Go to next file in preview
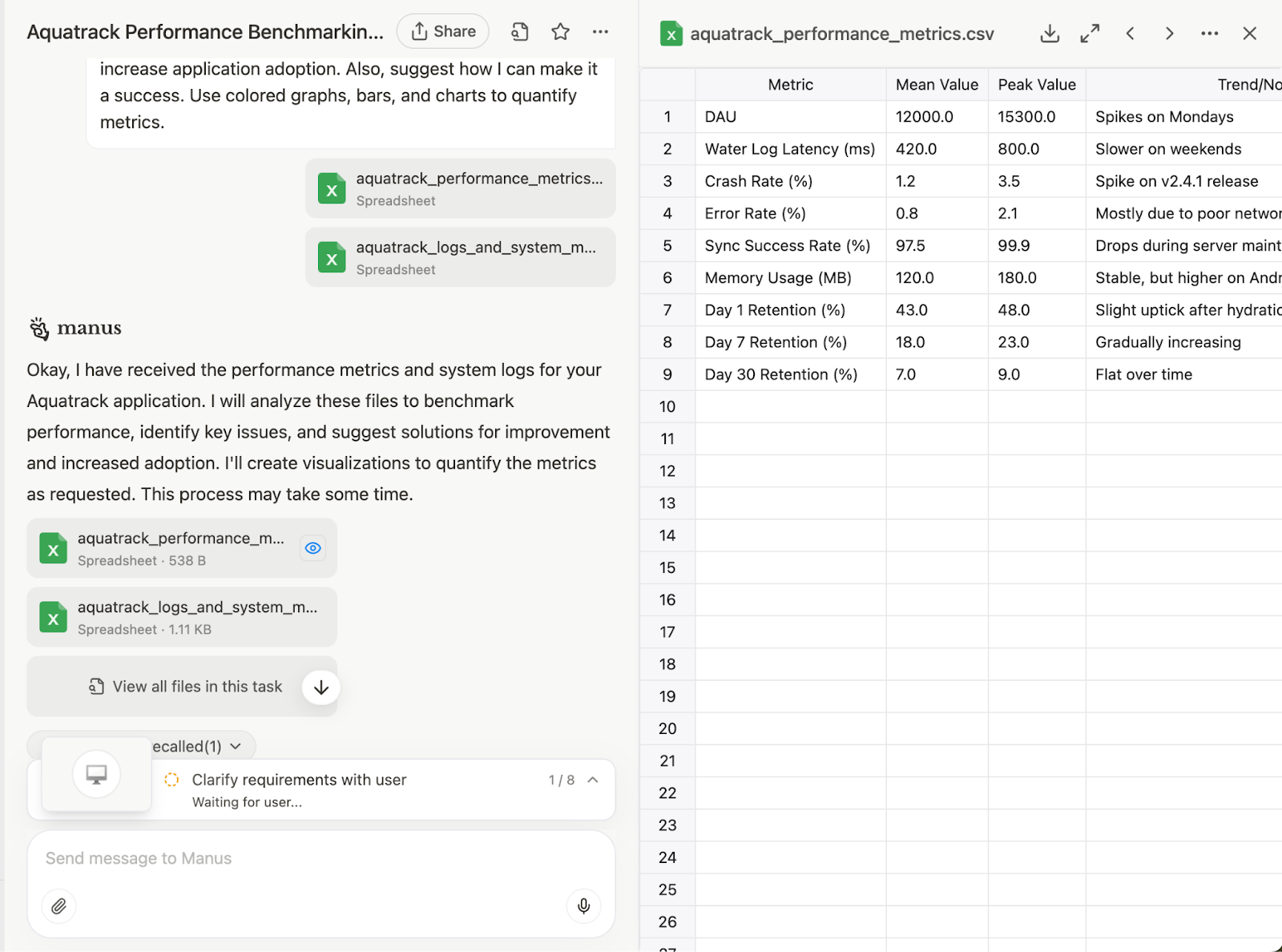Image resolution: width=1282 pixels, height=952 pixels. click(1170, 34)
